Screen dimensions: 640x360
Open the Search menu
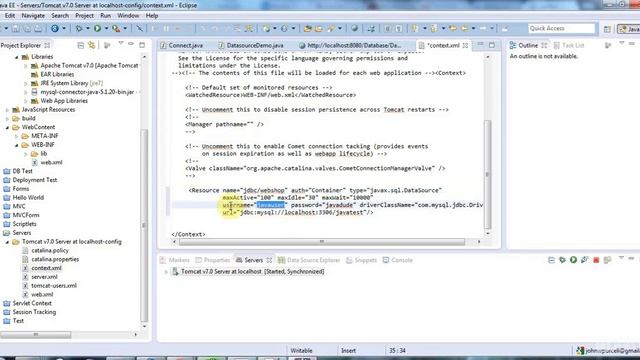[60, 16]
